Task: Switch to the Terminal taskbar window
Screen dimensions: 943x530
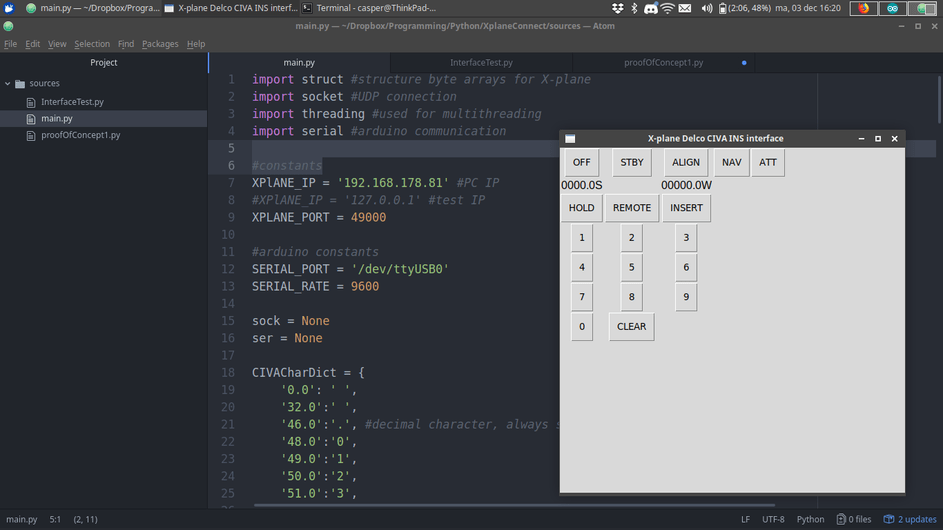Action: point(370,8)
